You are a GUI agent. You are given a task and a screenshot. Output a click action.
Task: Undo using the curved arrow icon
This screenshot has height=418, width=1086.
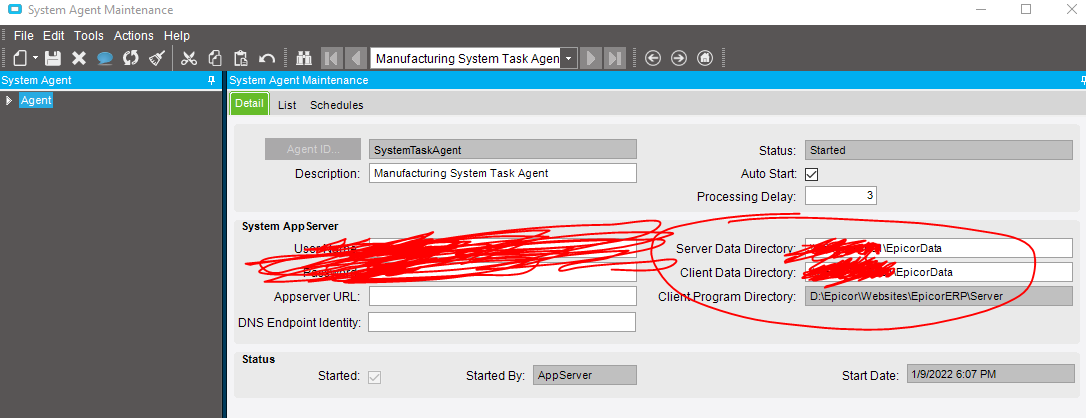coord(267,58)
